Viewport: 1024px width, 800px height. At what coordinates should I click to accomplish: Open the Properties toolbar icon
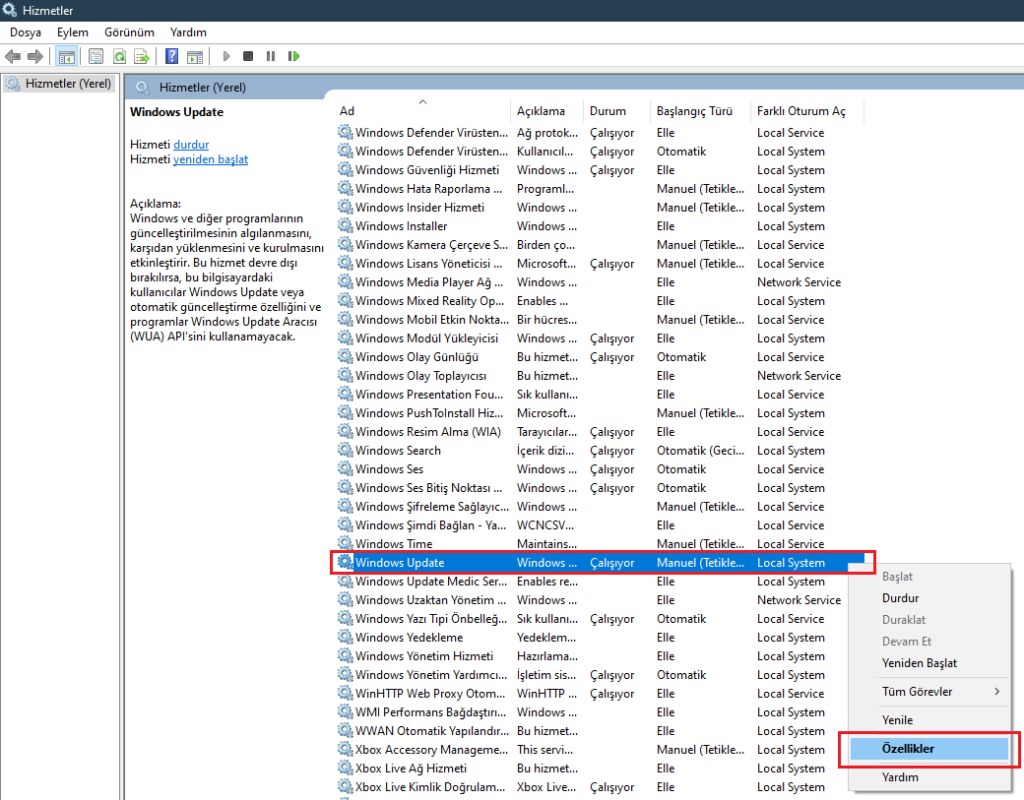(96, 57)
